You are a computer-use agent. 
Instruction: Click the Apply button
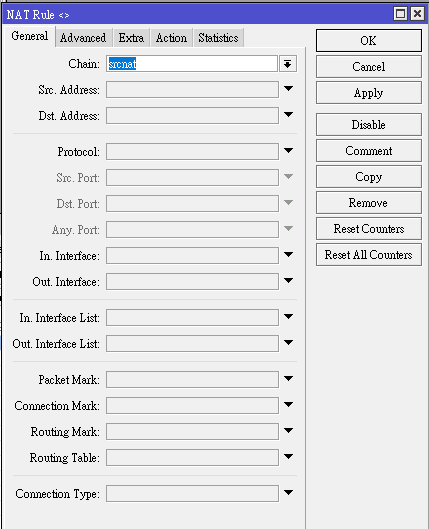[369, 93]
